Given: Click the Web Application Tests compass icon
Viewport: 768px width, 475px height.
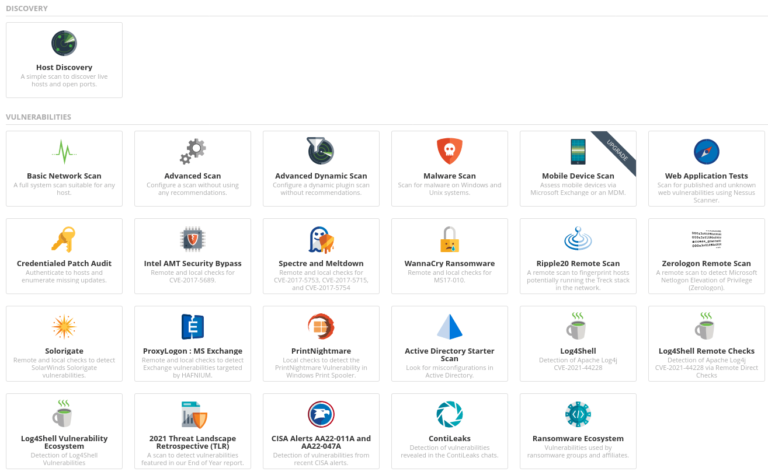Looking at the screenshot, I should click(x=706, y=152).
